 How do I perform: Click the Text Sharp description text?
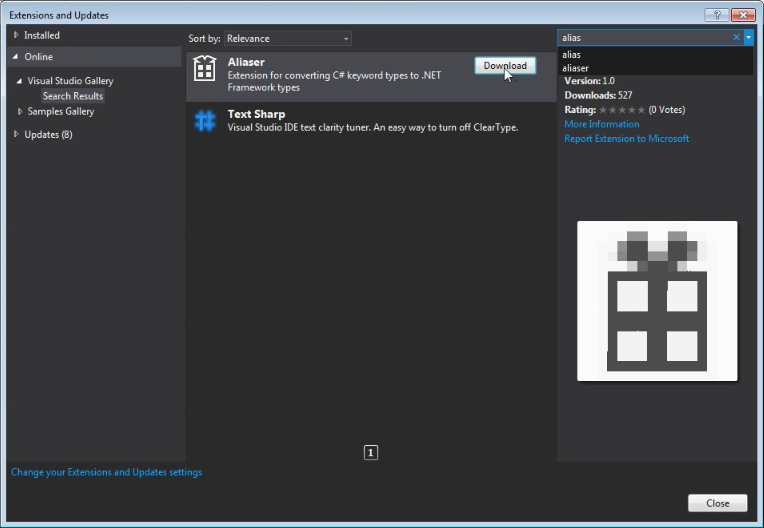coord(373,128)
